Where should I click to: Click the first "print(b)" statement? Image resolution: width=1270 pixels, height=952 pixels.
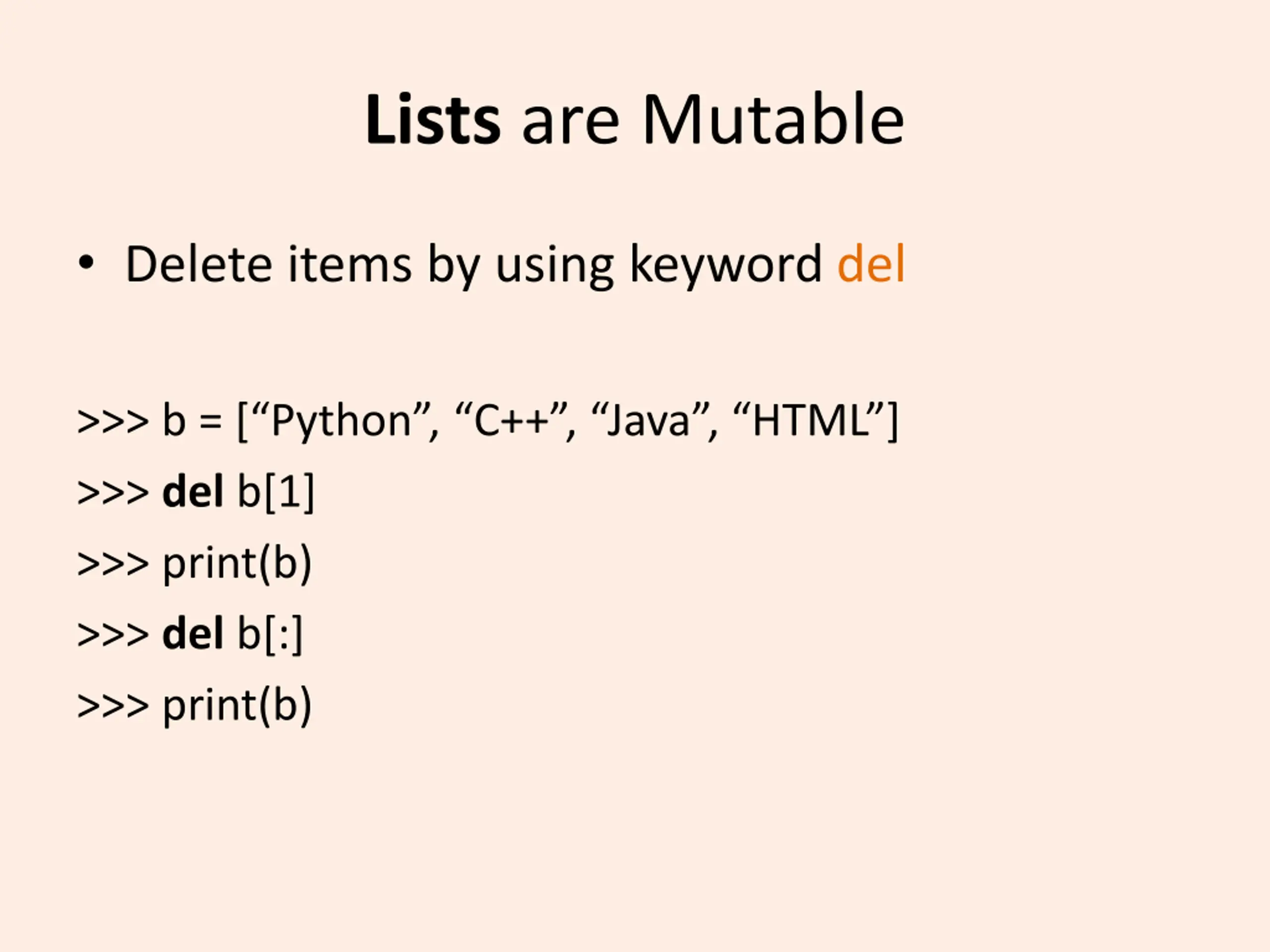tap(237, 563)
